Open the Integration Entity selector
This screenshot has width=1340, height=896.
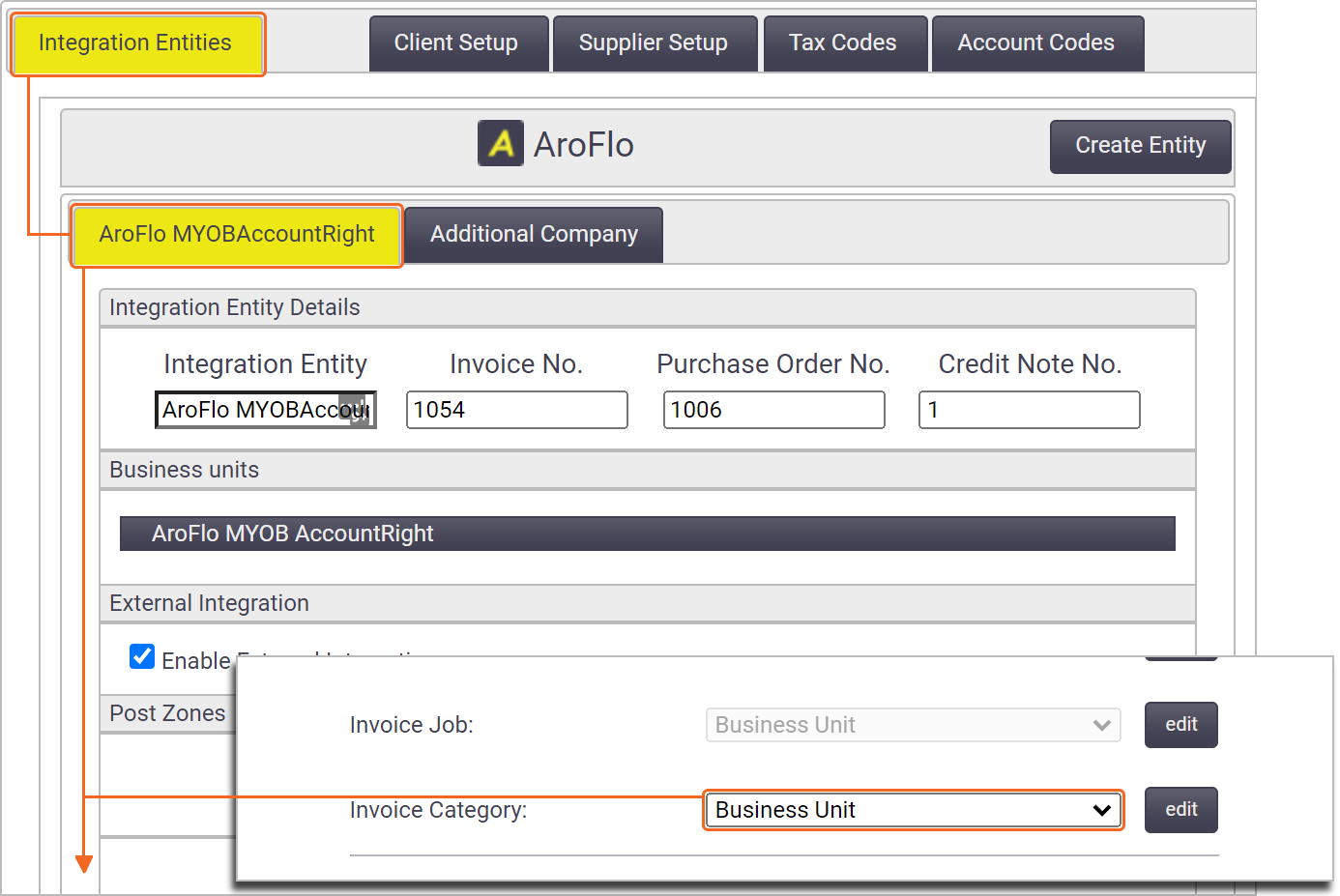click(266, 410)
